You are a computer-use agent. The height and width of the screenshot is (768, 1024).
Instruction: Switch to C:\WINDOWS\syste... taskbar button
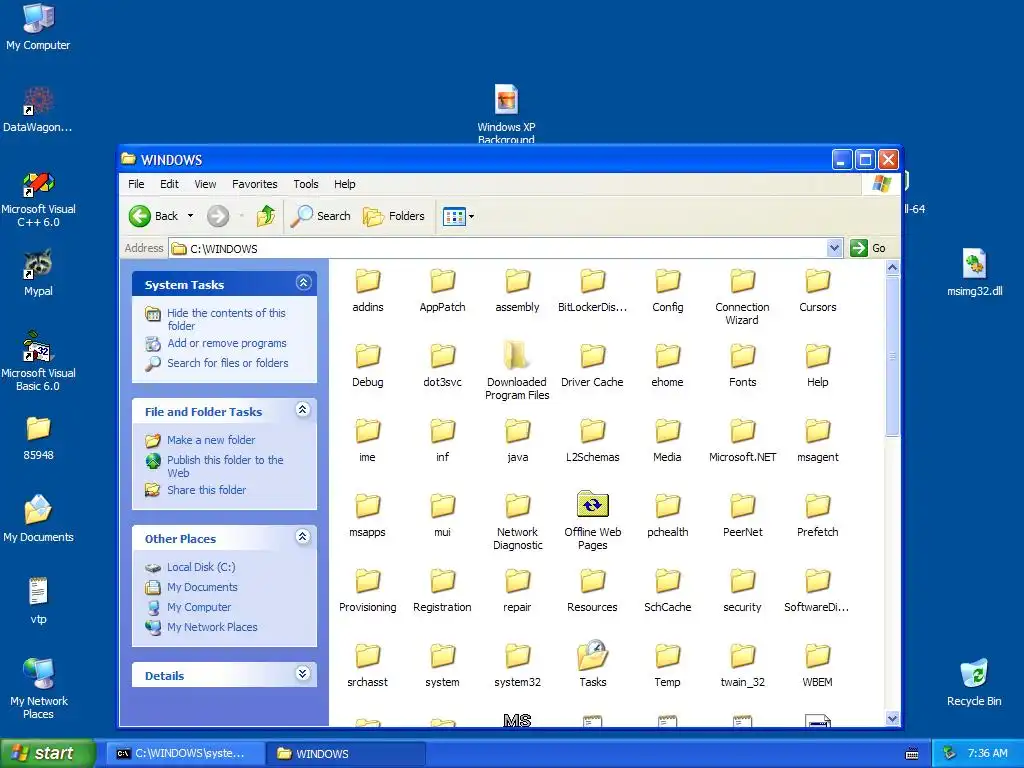(185, 754)
